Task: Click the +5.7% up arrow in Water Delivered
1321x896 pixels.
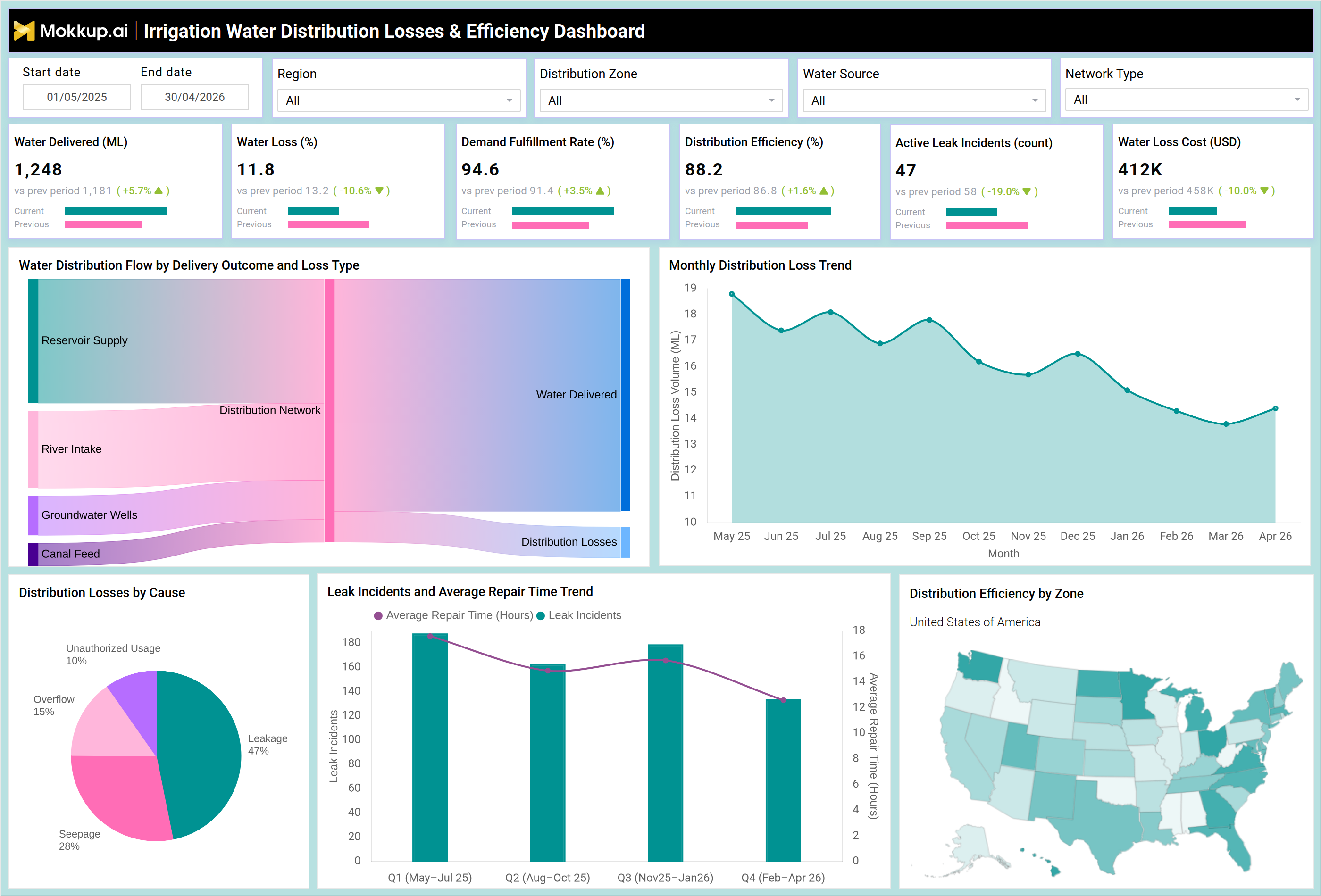Action: pos(159,191)
